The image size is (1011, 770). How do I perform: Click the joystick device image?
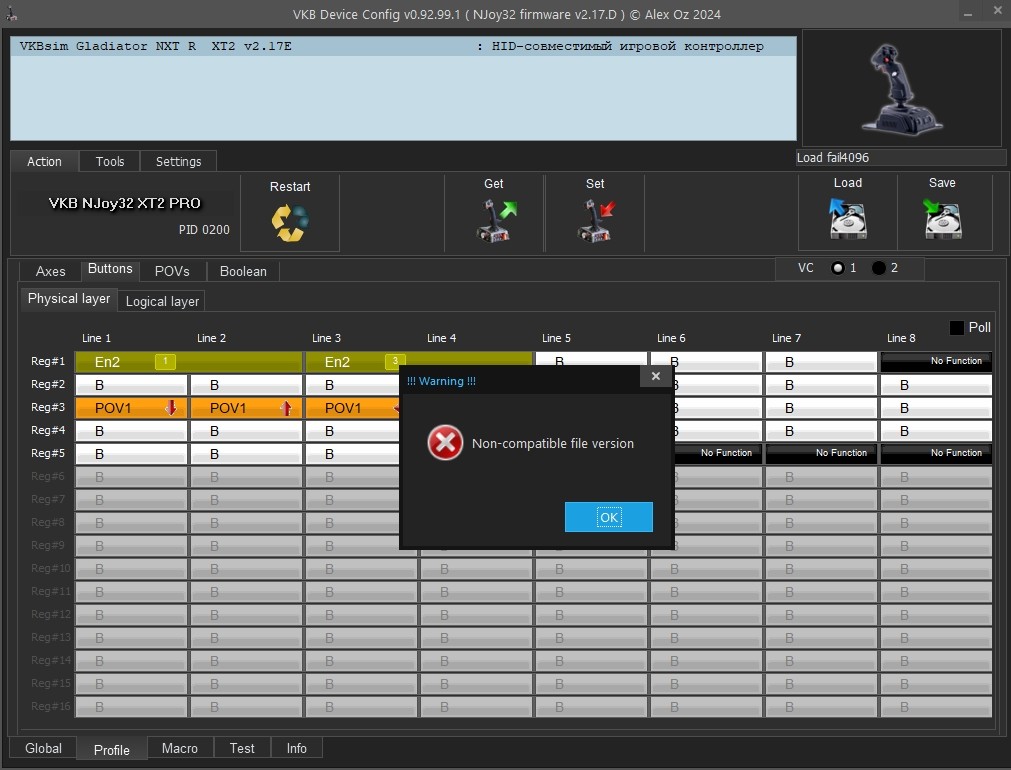tap(901, 88)
